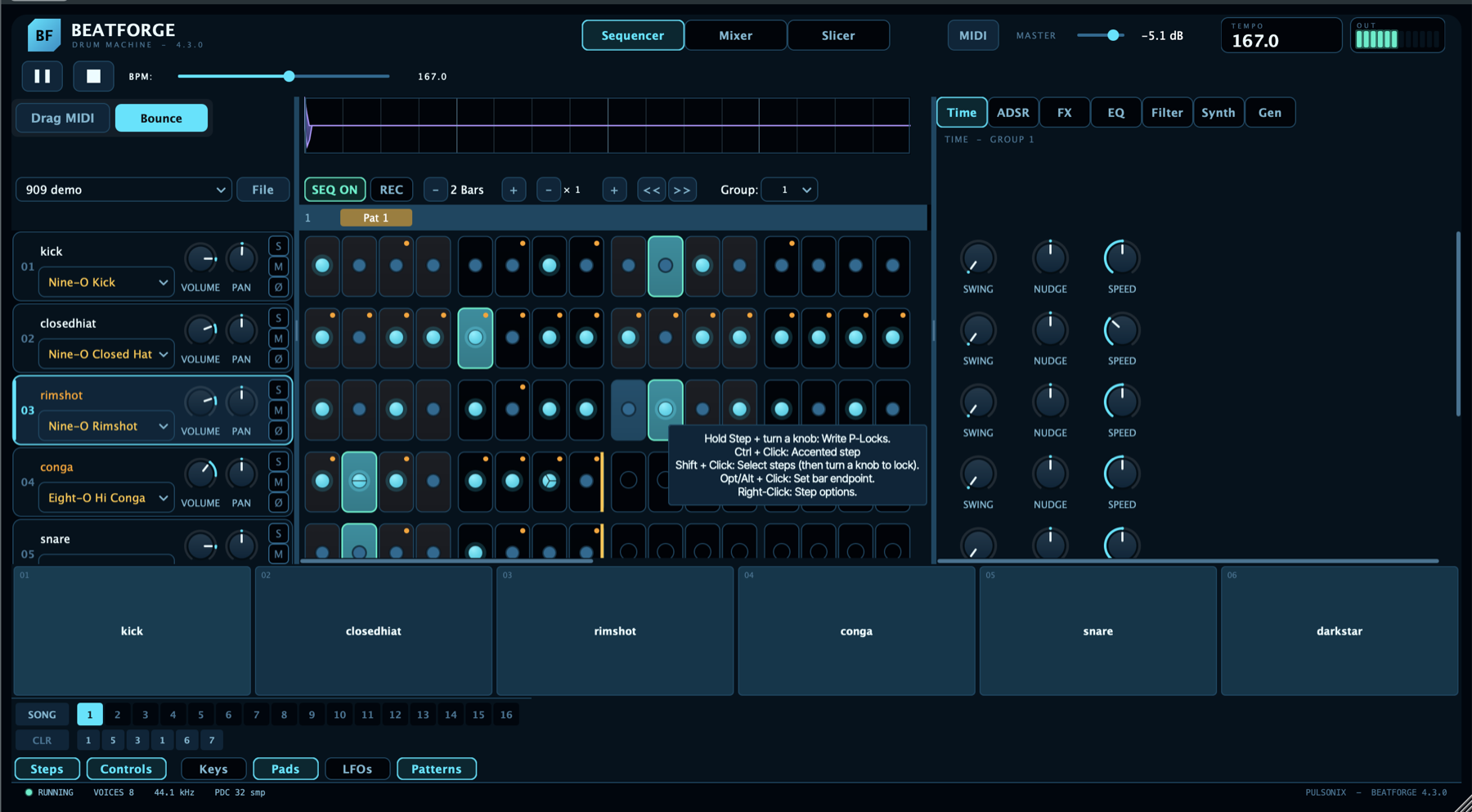Open the EQ tab

(x=1115, y=113)
